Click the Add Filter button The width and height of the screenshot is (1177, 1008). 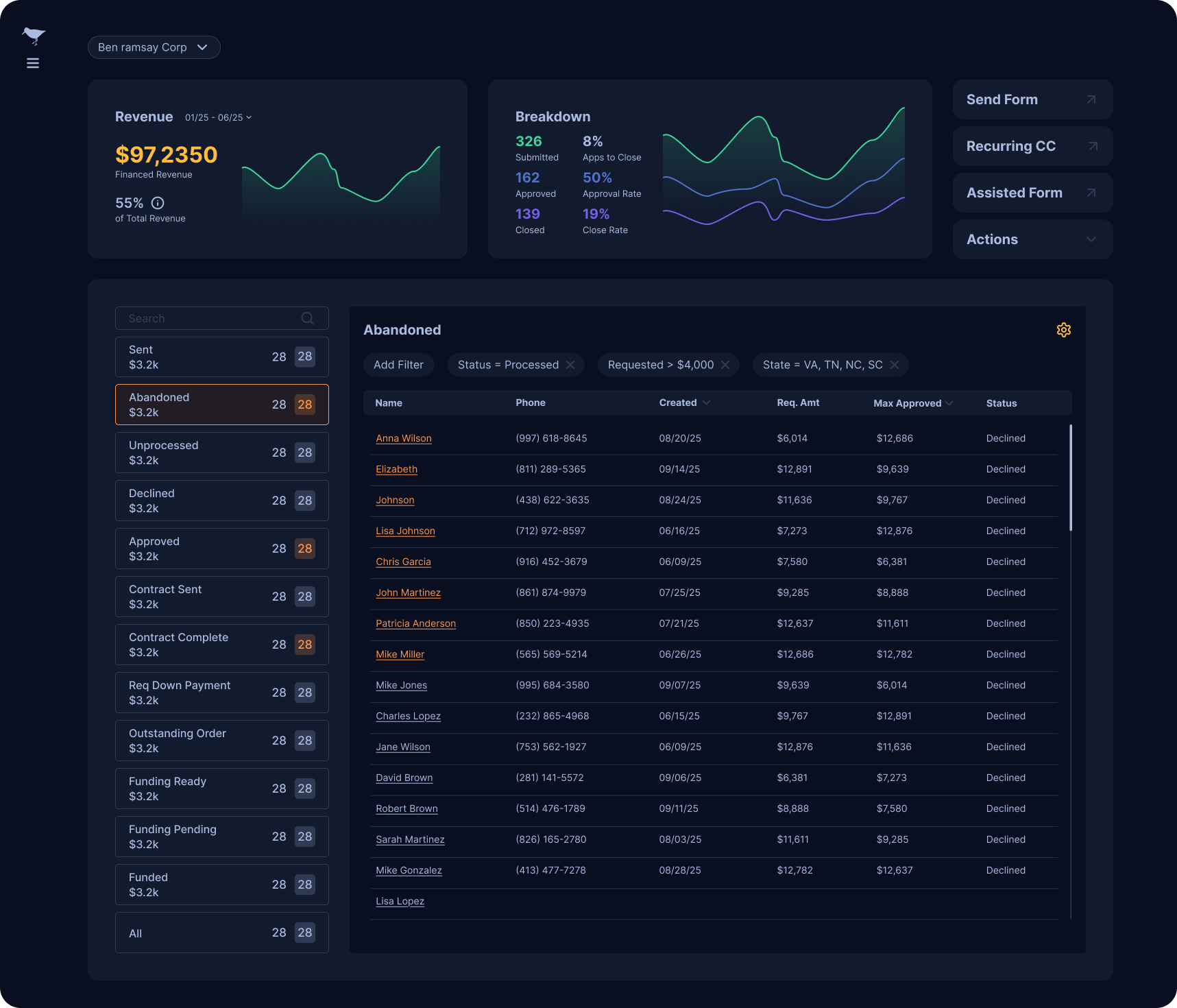[398, 365]
